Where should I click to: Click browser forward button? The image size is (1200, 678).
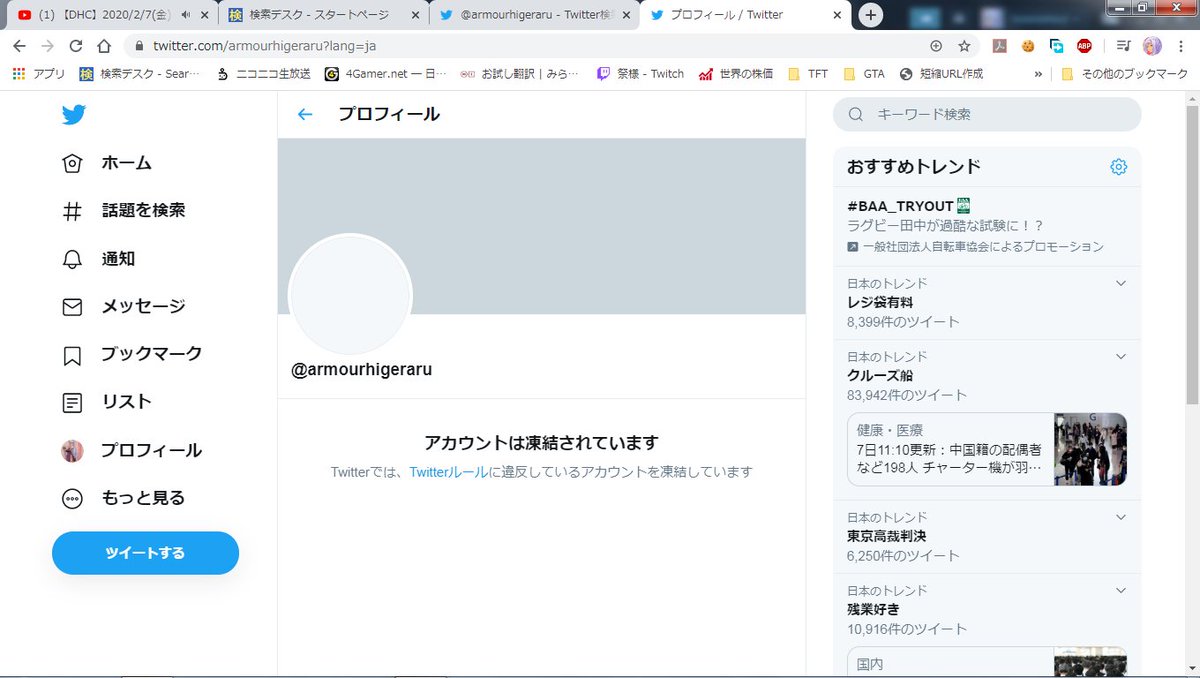tap(47, 46)
